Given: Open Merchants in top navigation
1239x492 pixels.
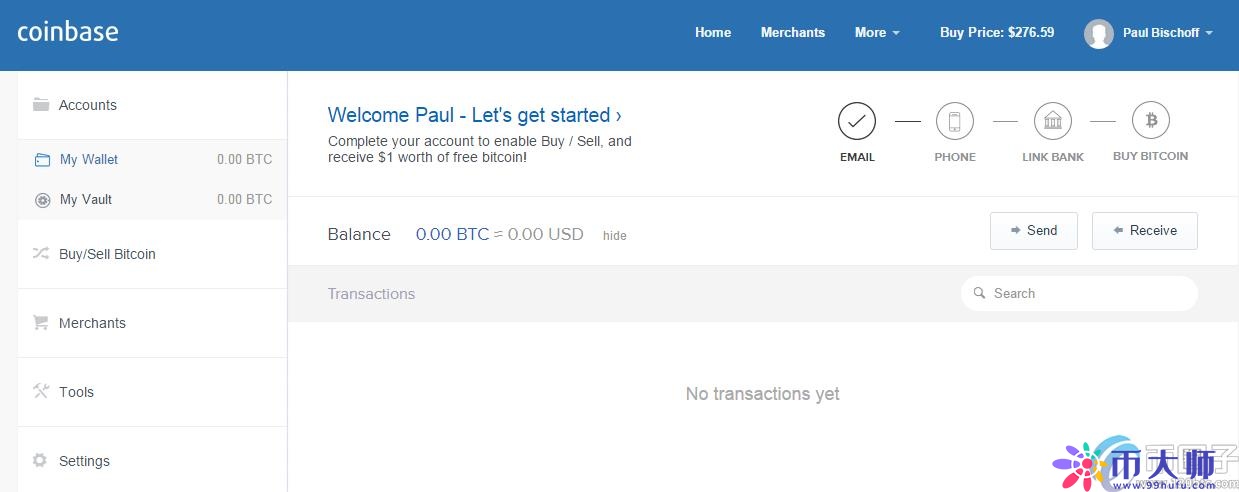Looking at the screenshot, I should click(x=792, y=32).
